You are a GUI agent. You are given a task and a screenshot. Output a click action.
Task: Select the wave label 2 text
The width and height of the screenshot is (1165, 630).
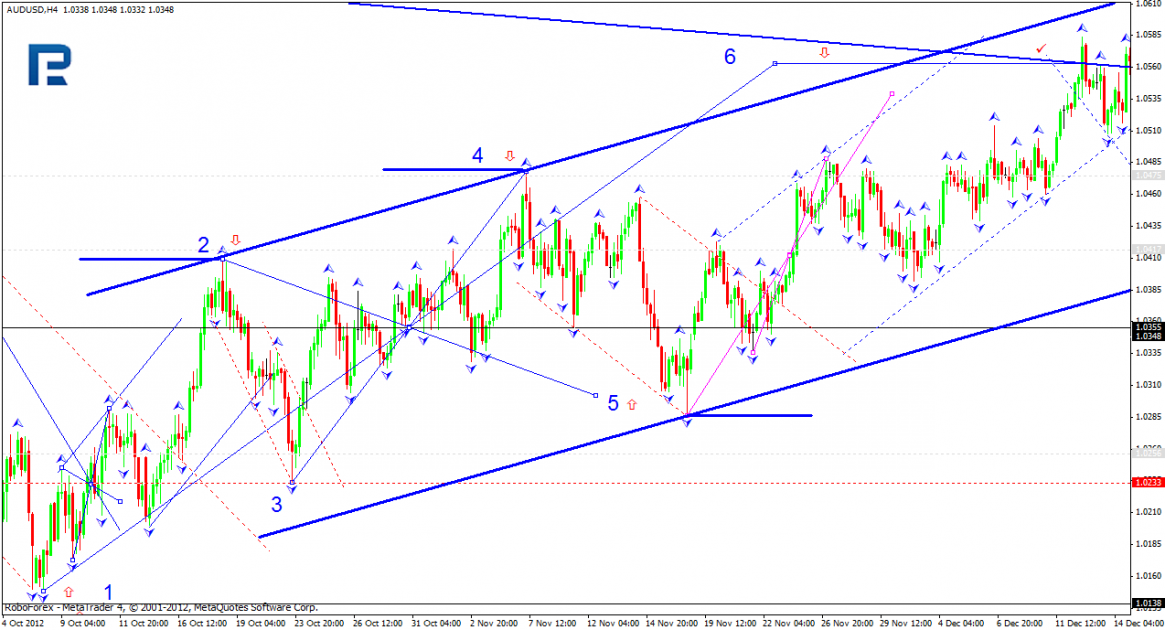tap(204, 244)
